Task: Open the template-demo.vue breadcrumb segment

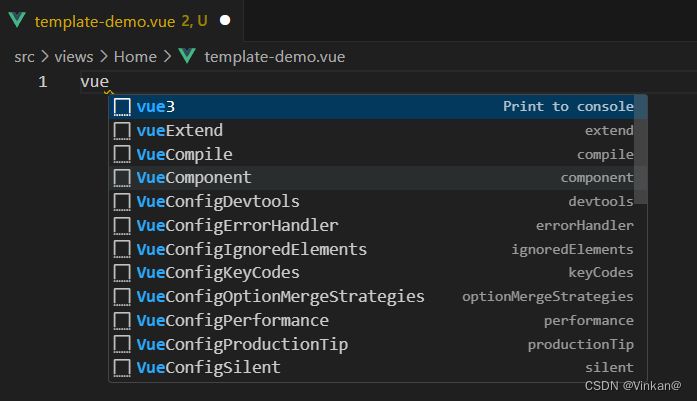Action: [274, 57]
